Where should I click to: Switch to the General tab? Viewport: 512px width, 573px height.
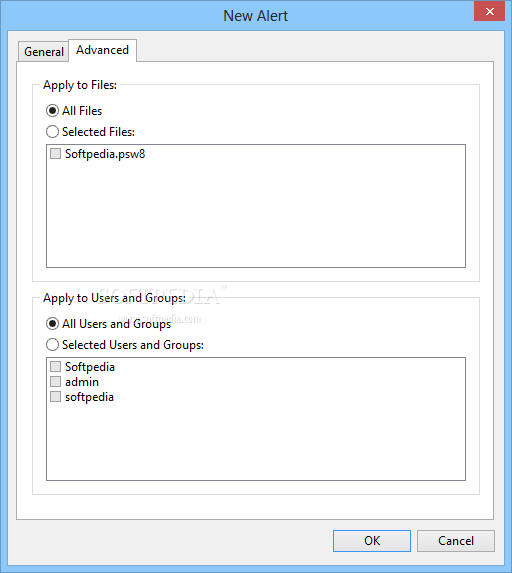click(43, 52)
